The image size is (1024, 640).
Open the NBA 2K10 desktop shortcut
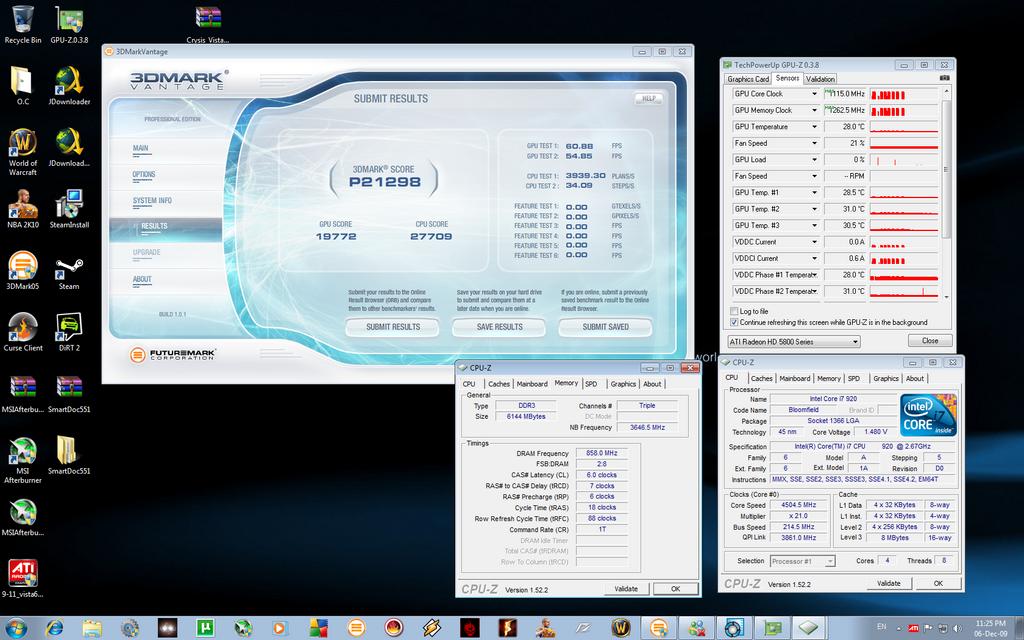click(23, 209)
